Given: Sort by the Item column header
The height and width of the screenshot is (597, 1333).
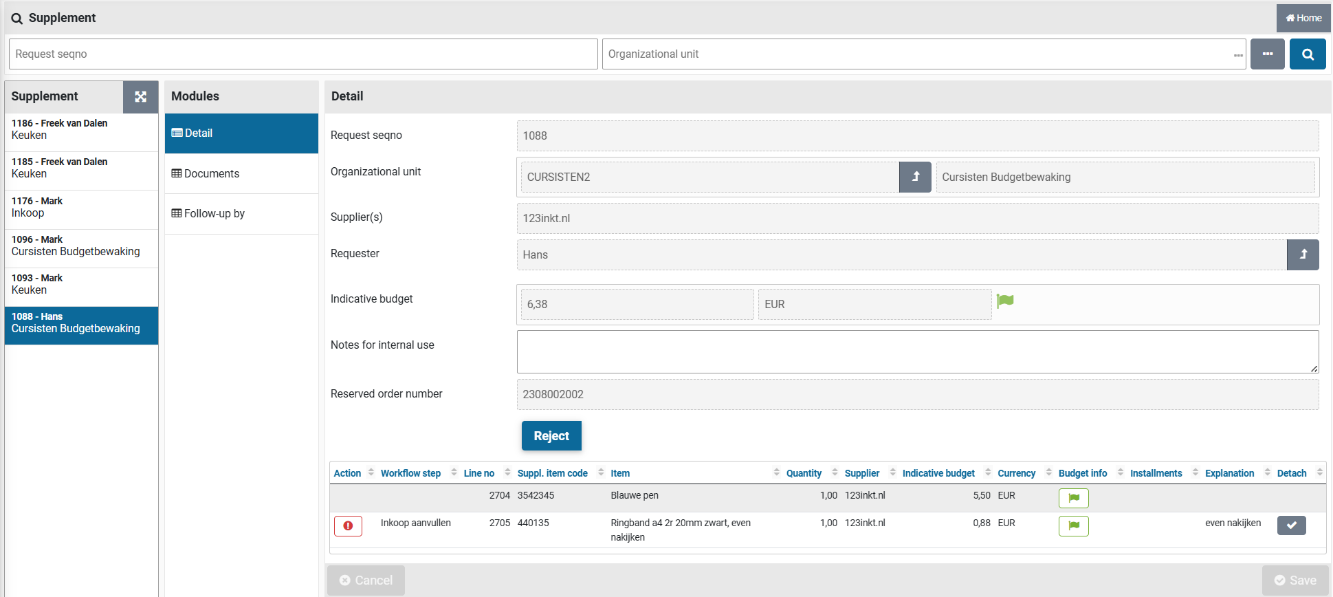Looking at the screenshot, I should point(620,473).
